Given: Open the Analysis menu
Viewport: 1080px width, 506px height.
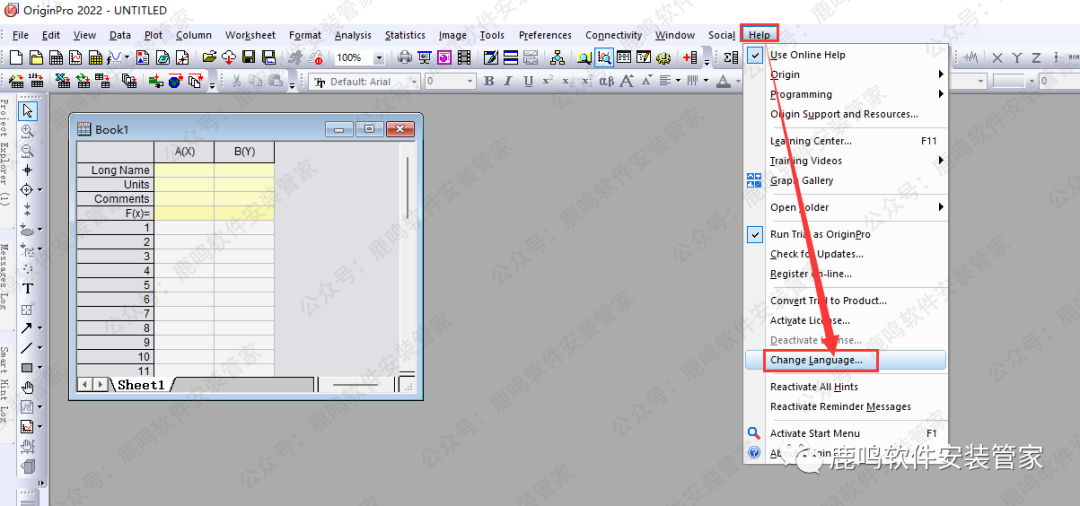Looking at the screenshot, I should click(353, 35).
